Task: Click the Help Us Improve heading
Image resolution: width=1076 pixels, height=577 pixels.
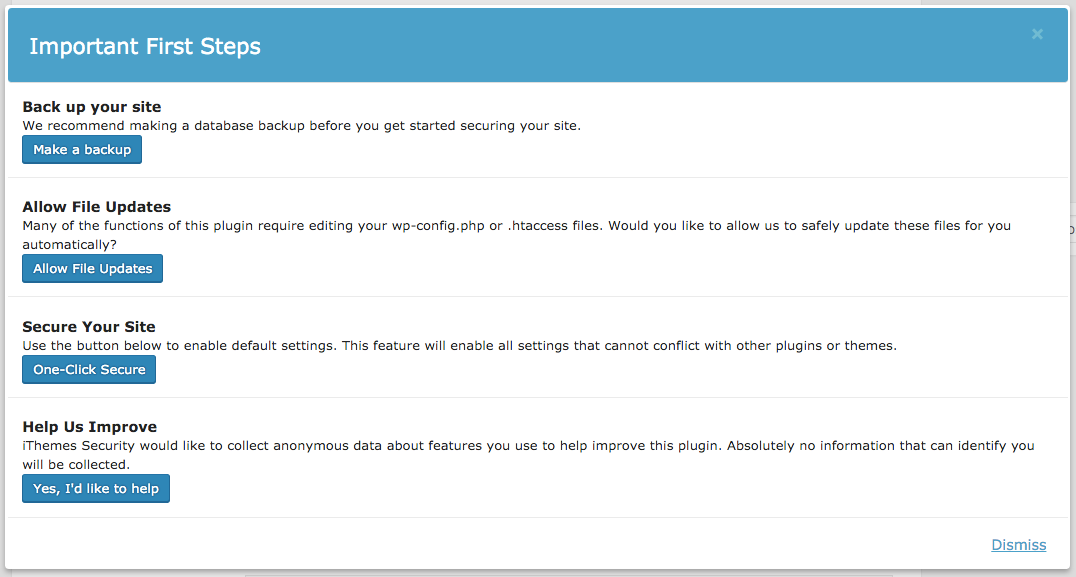Action: point(90,427)
